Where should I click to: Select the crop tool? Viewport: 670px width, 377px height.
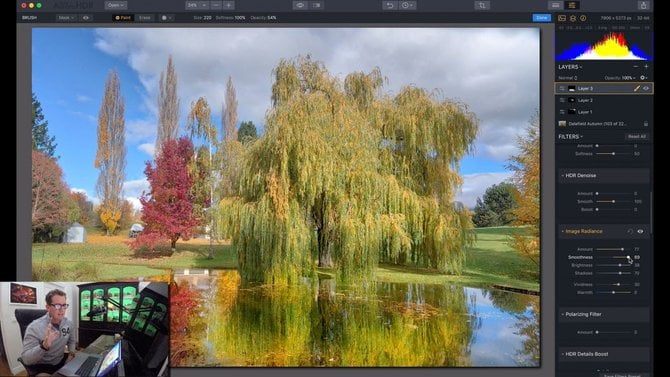coord(482,5)
